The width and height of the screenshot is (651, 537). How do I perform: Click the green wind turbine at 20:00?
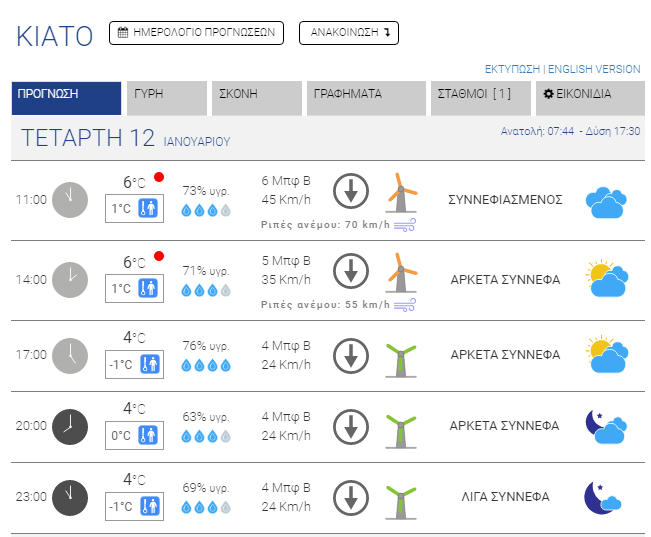tap(401, 427)
